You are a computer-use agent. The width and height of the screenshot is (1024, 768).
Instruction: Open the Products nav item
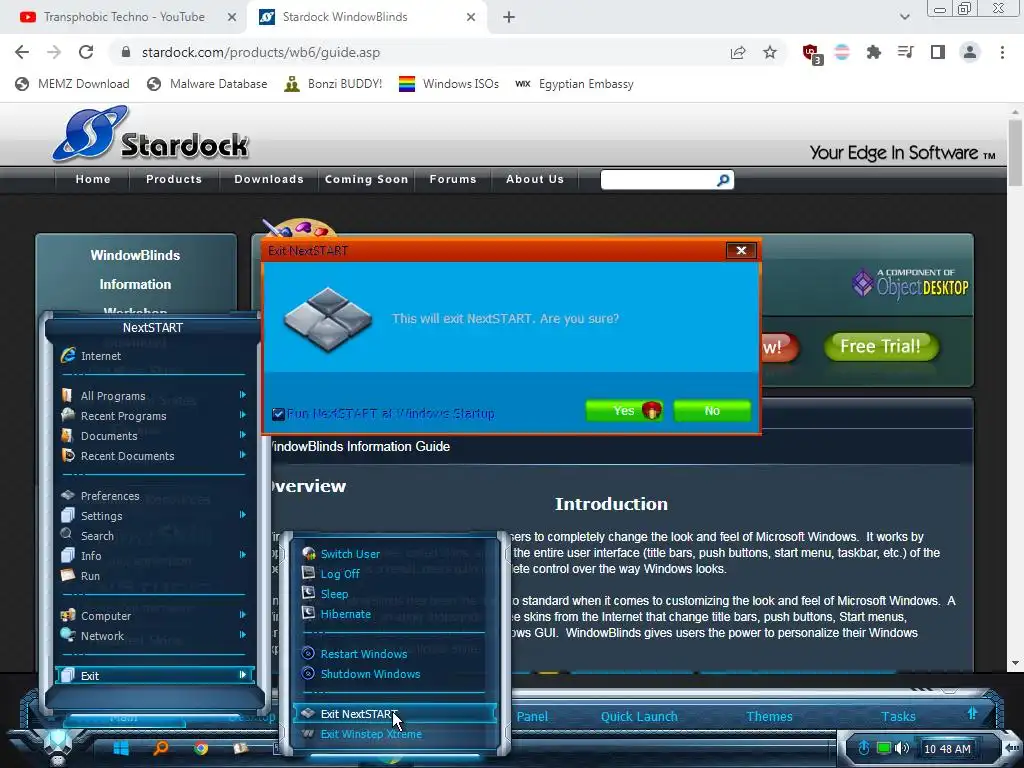point(174,179)
